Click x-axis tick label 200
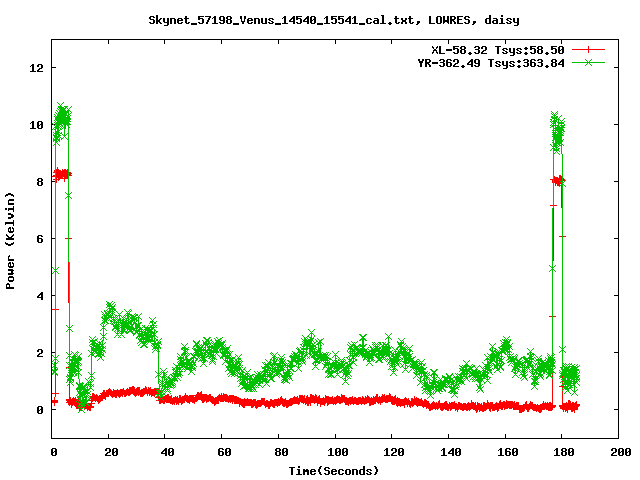The width and height of the screenshot is (640, 480). click(x=621, y=452)
